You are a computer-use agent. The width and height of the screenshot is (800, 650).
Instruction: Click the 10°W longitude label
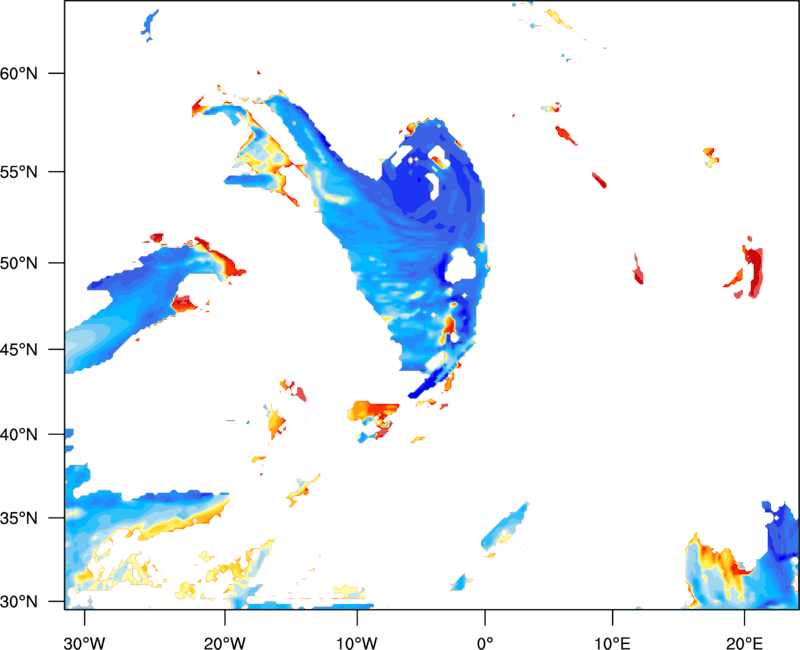click(x=357, y=643)
